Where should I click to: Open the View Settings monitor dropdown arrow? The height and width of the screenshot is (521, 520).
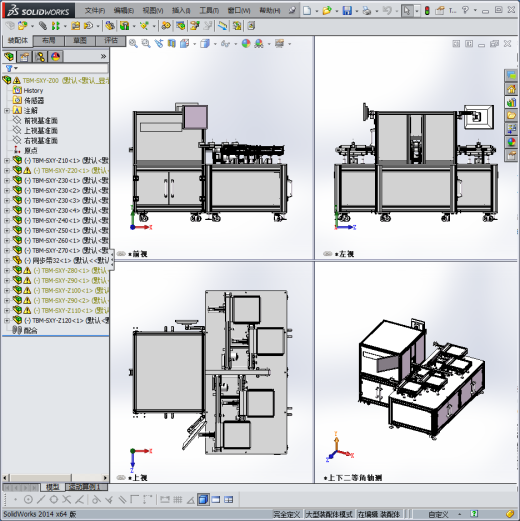tap(289, 44)
